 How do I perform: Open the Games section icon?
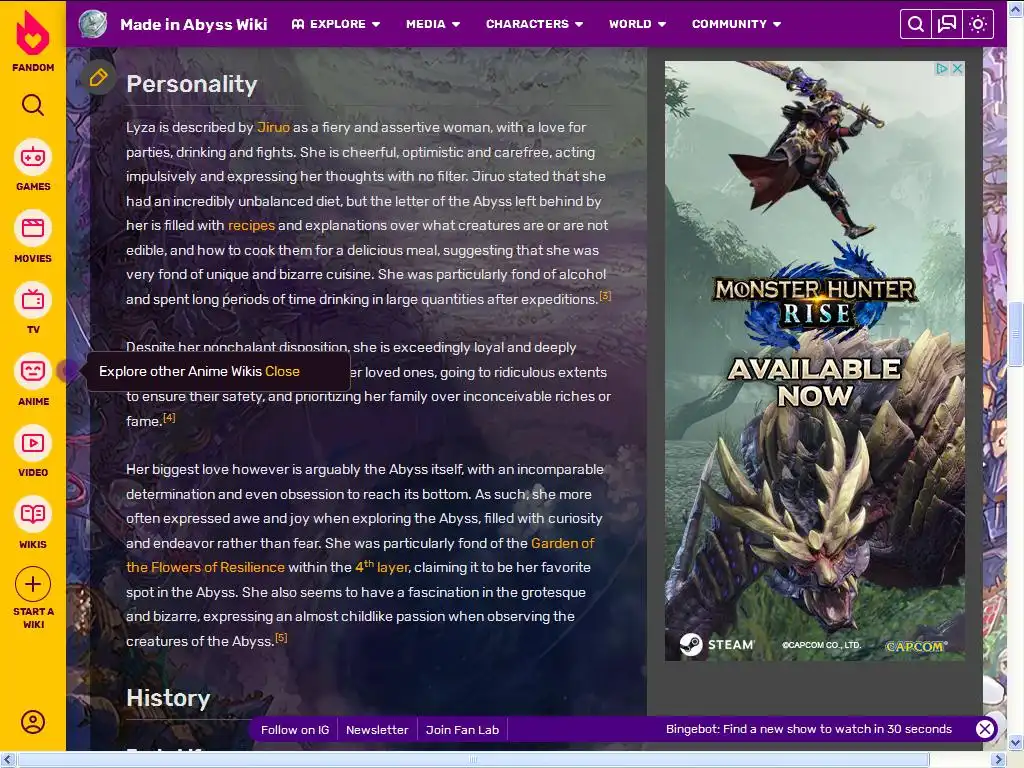[x=33, y=157]
